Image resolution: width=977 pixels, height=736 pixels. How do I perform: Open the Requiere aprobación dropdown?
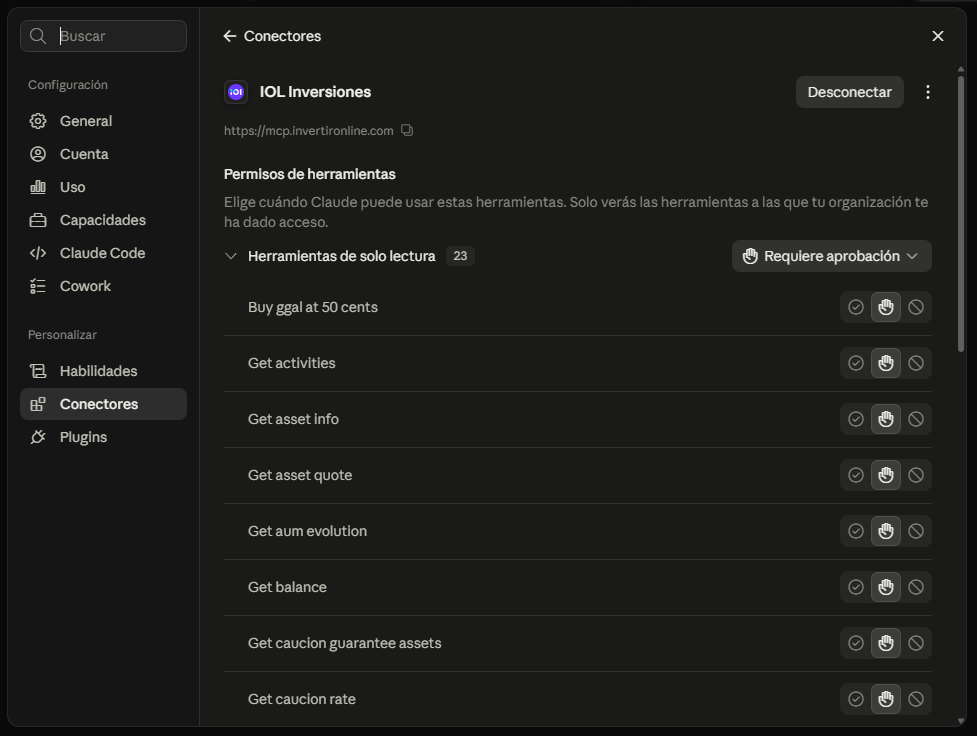tap(832, 256)
